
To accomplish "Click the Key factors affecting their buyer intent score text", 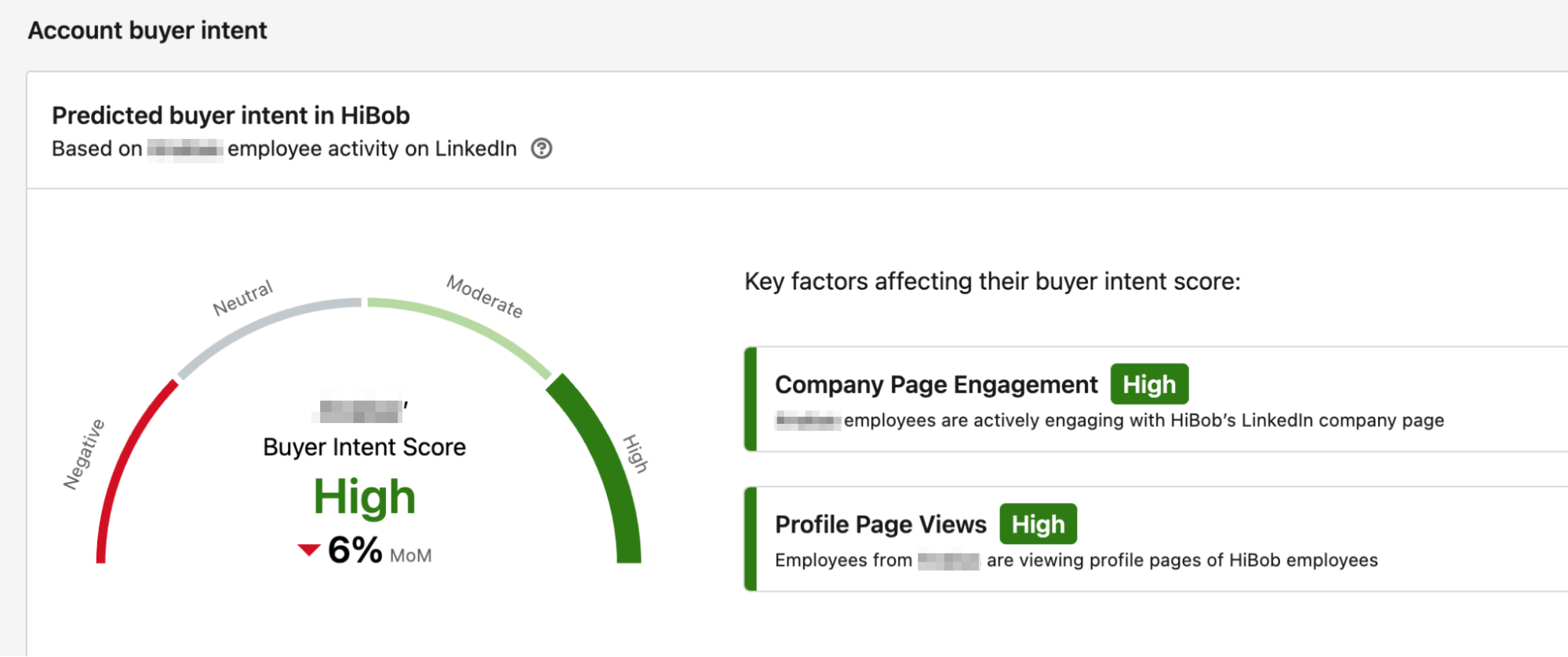I will pyautogui.click(x=992, y=281).
